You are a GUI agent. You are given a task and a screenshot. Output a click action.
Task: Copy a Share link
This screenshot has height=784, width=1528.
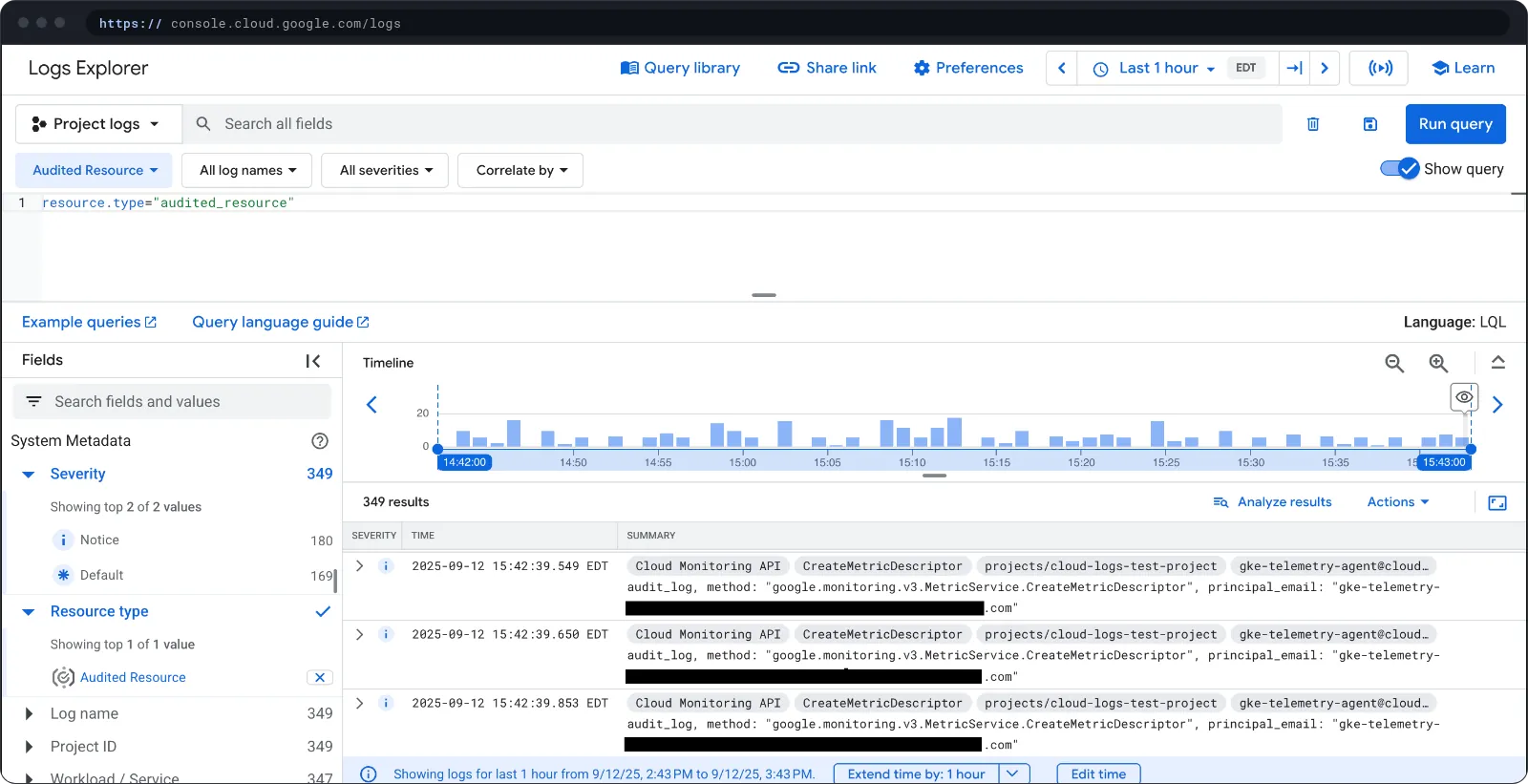(827, 68)
